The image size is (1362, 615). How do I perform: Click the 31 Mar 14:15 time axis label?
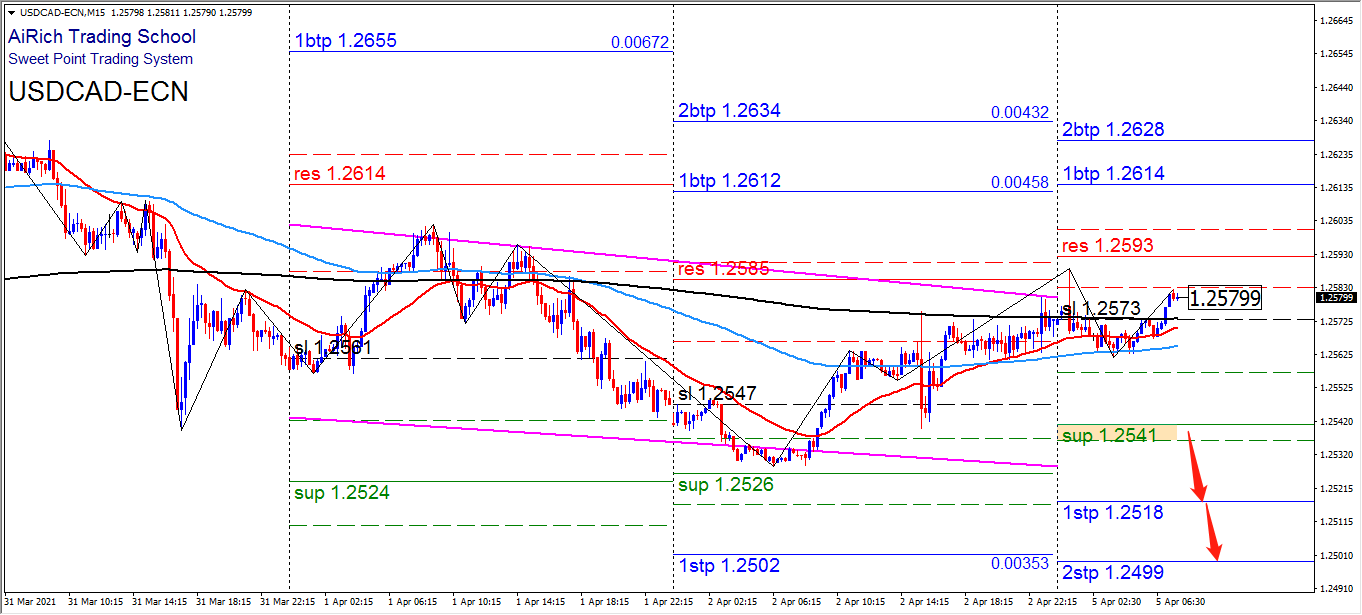coord(160,603)
